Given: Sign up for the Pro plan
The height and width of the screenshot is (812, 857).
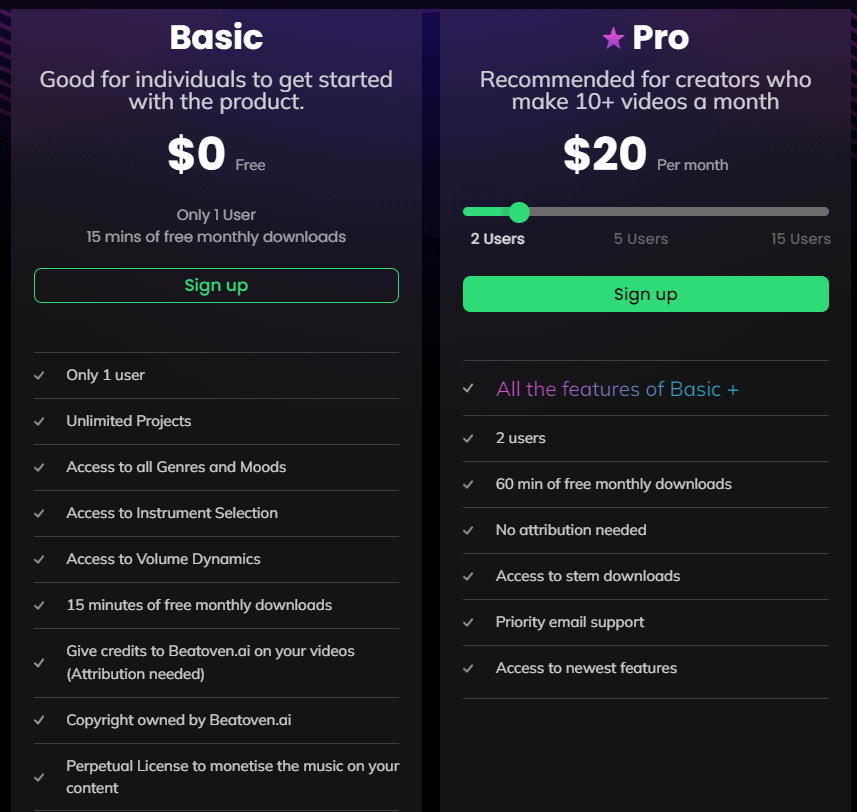Looking at the screenshot, I should tap(645, 294).
